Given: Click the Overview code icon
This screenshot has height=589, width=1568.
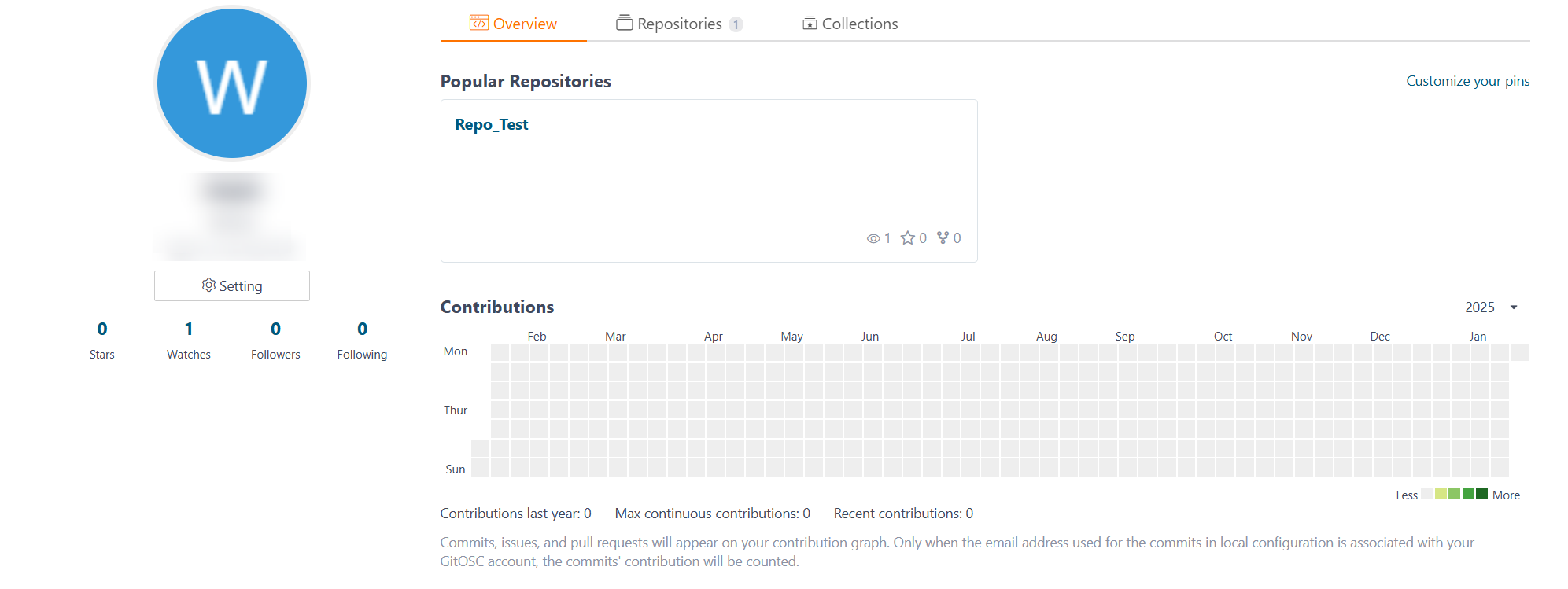Looking at the screenshot, I should pos(479,23).
